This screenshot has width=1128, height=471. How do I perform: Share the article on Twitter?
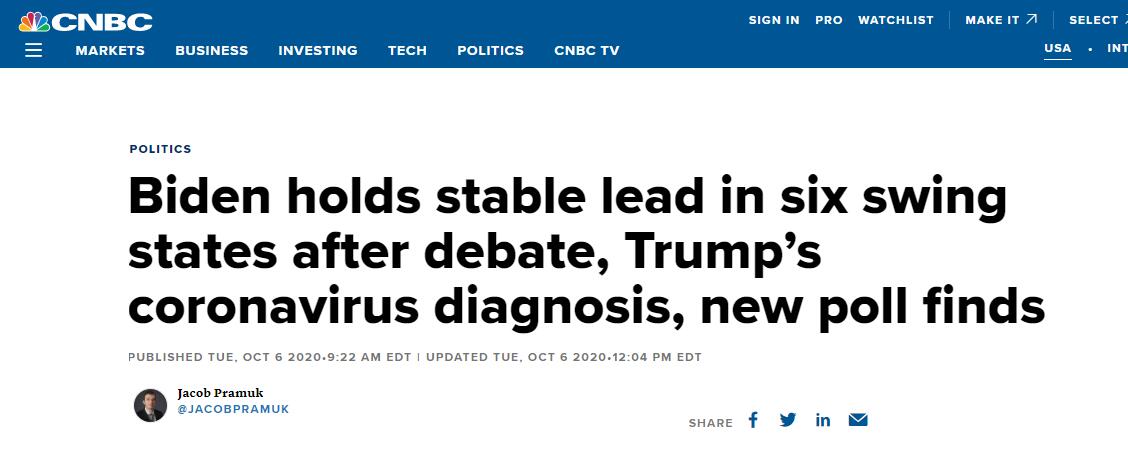[x=788, y=420]
